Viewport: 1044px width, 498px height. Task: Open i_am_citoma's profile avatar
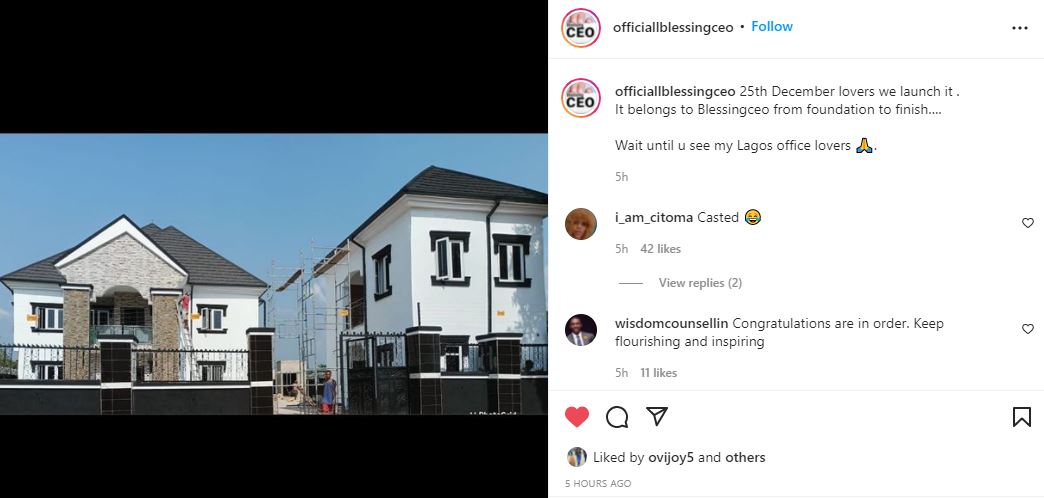[x=581, y=223]
